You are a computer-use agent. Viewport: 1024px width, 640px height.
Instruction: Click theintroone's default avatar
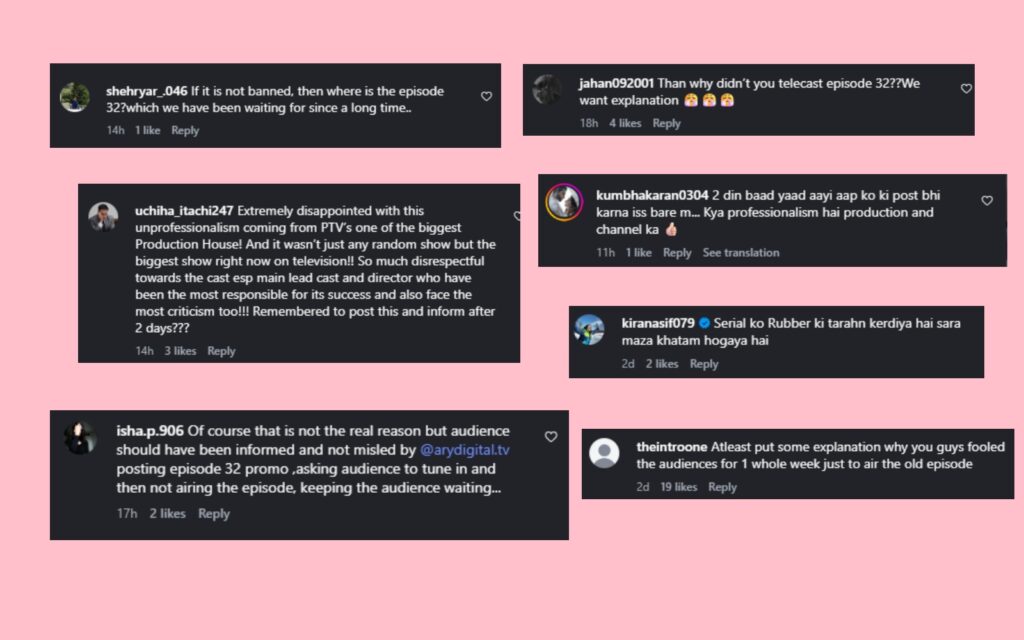tap(604, 453)
